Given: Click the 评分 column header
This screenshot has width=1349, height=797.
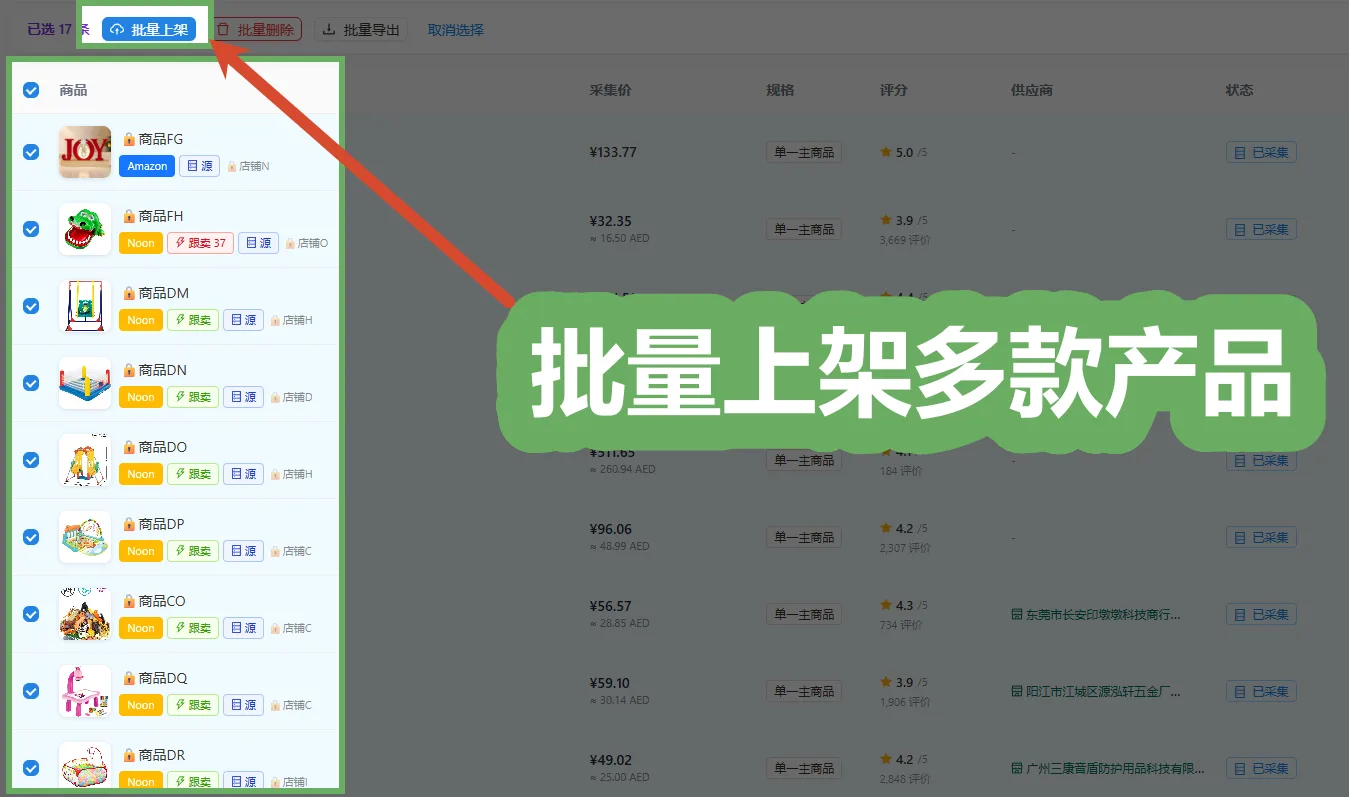Looking at the screenshot, I should [894, 90].
